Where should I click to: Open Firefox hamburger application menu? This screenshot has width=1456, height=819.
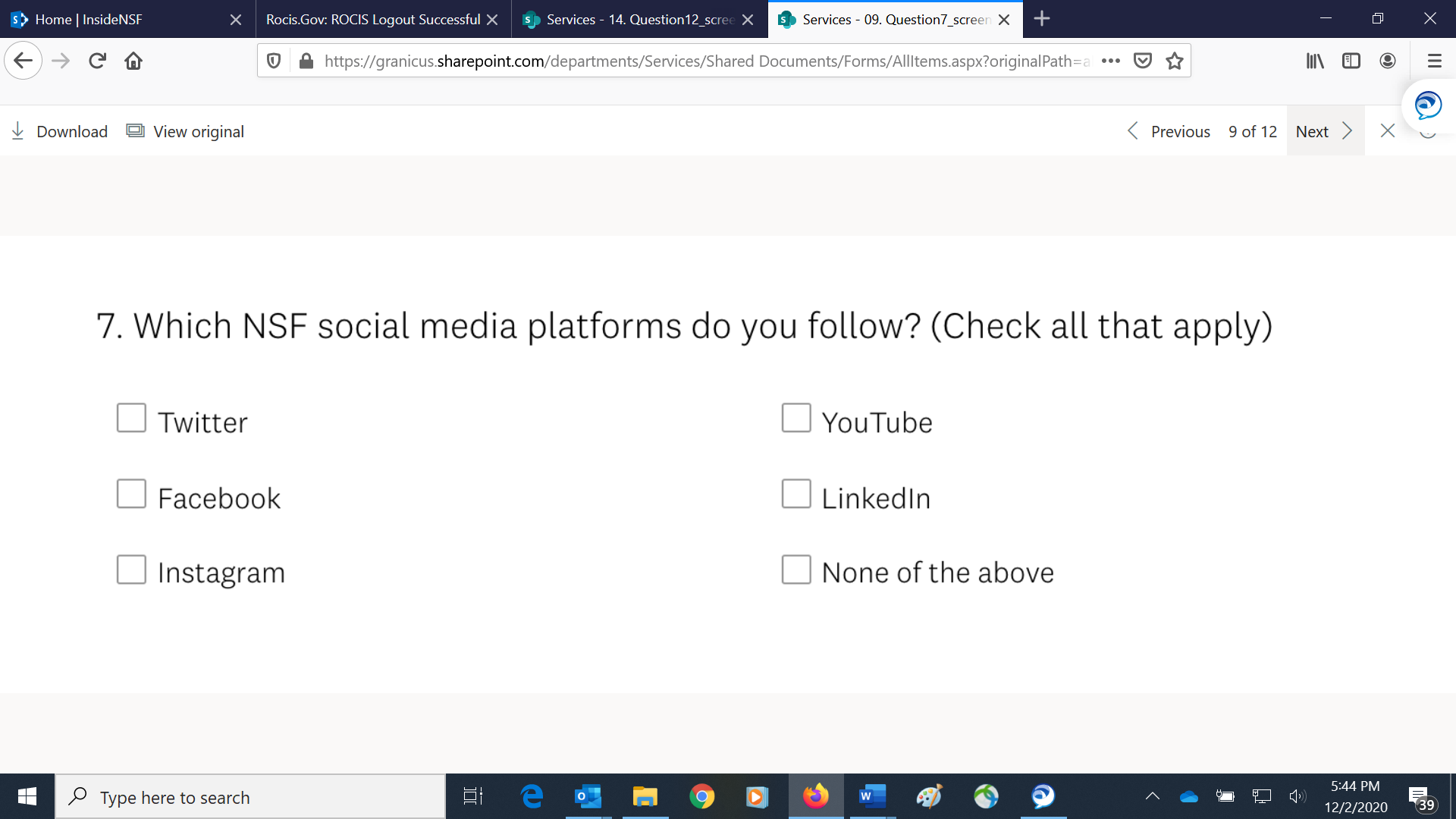(x=1434, y=61)
